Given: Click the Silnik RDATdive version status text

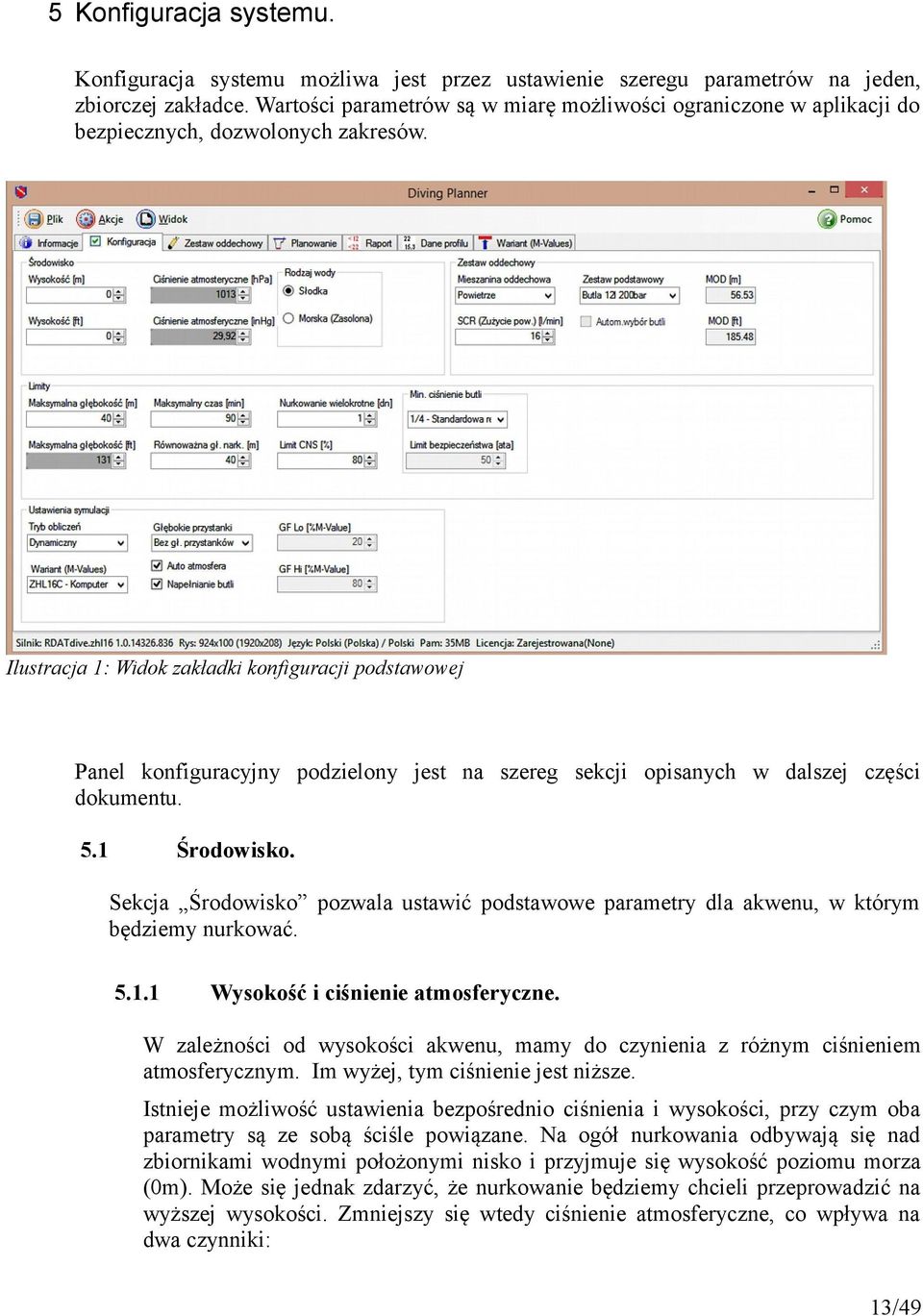Looking at the screenshot, I should coord(95,643).
